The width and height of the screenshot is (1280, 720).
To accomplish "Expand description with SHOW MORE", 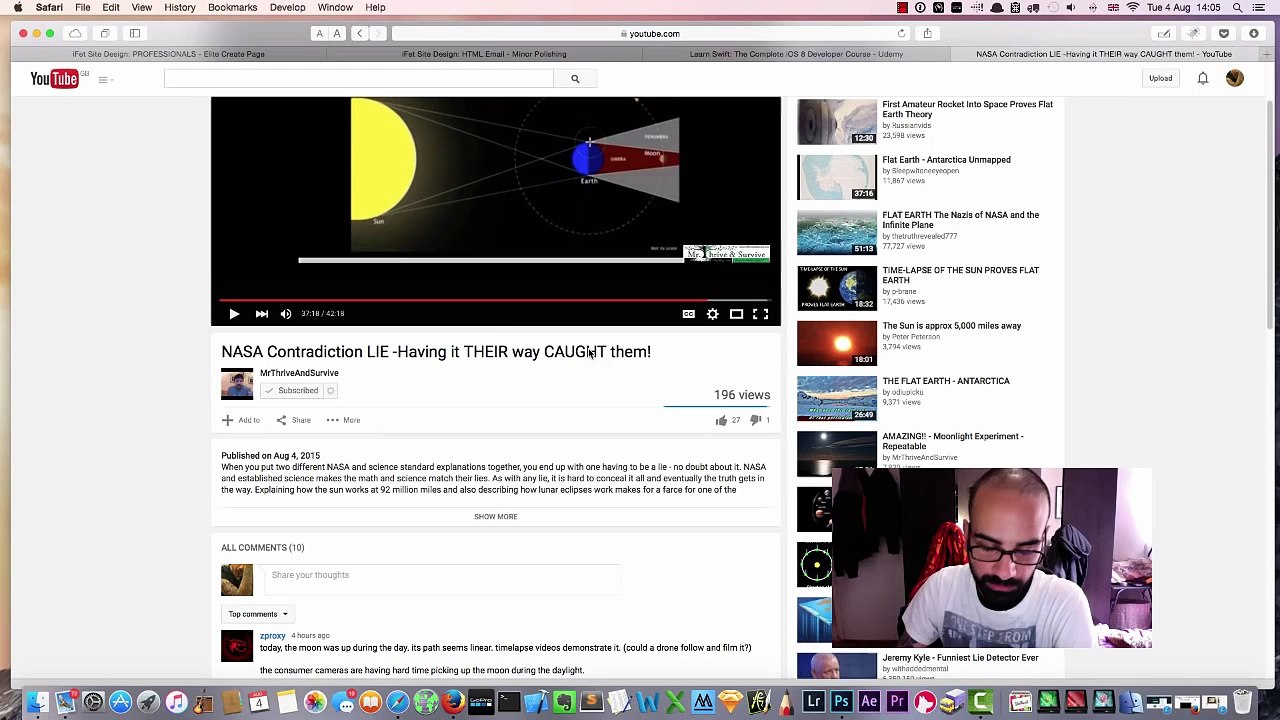I will [x=496, y=517].
